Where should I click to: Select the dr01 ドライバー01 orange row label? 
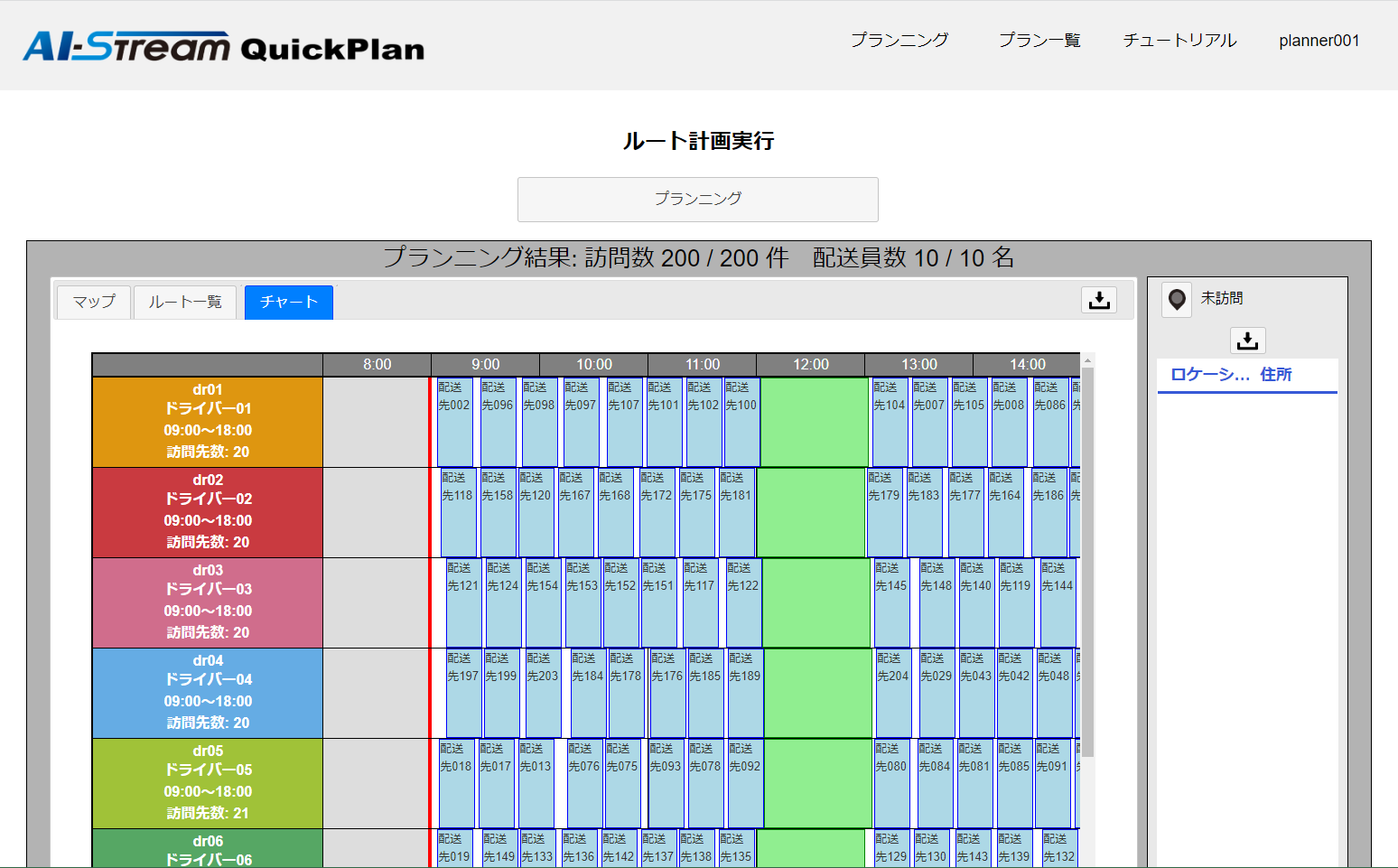point(208,422)
